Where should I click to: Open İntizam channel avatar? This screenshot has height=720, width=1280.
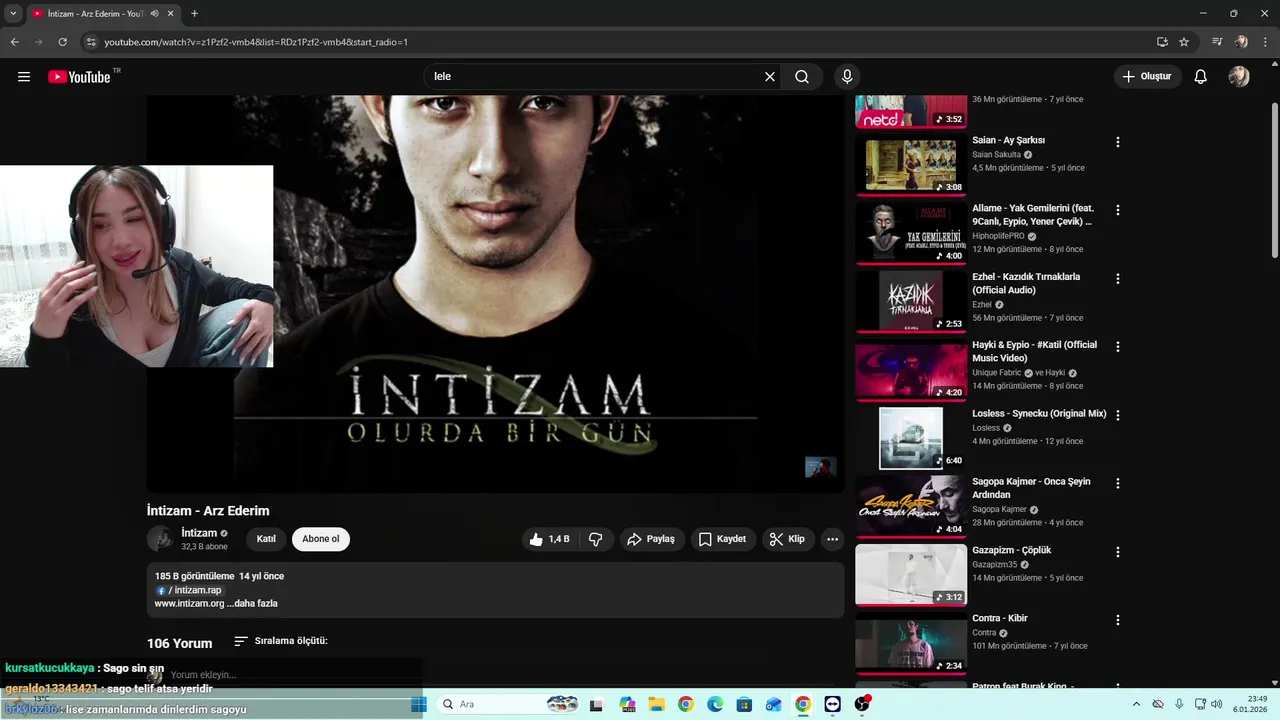(x=160, y=539)
